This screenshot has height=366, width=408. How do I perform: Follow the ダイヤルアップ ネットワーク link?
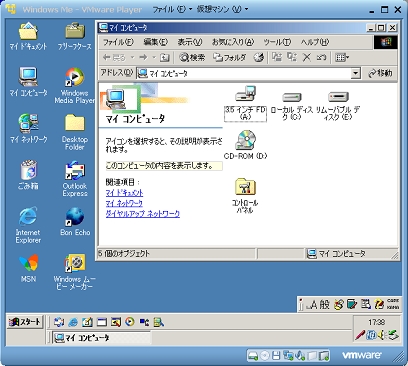coord(143,214)
